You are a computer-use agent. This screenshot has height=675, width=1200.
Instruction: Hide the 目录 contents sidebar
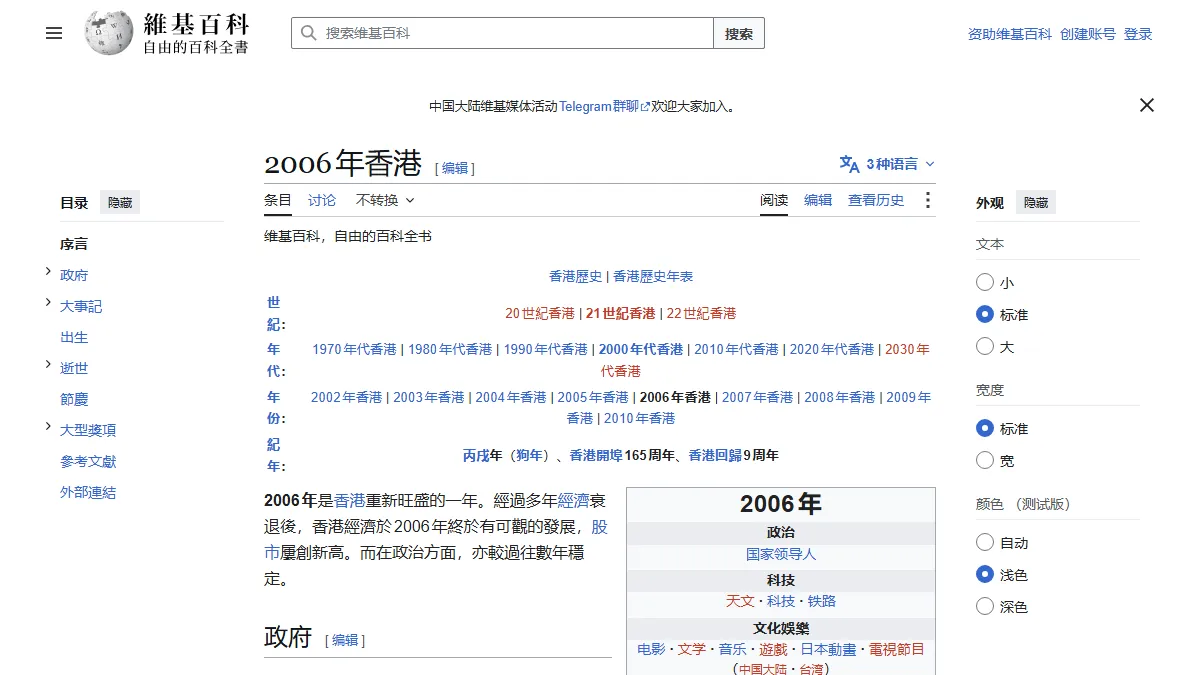[120, 202]
